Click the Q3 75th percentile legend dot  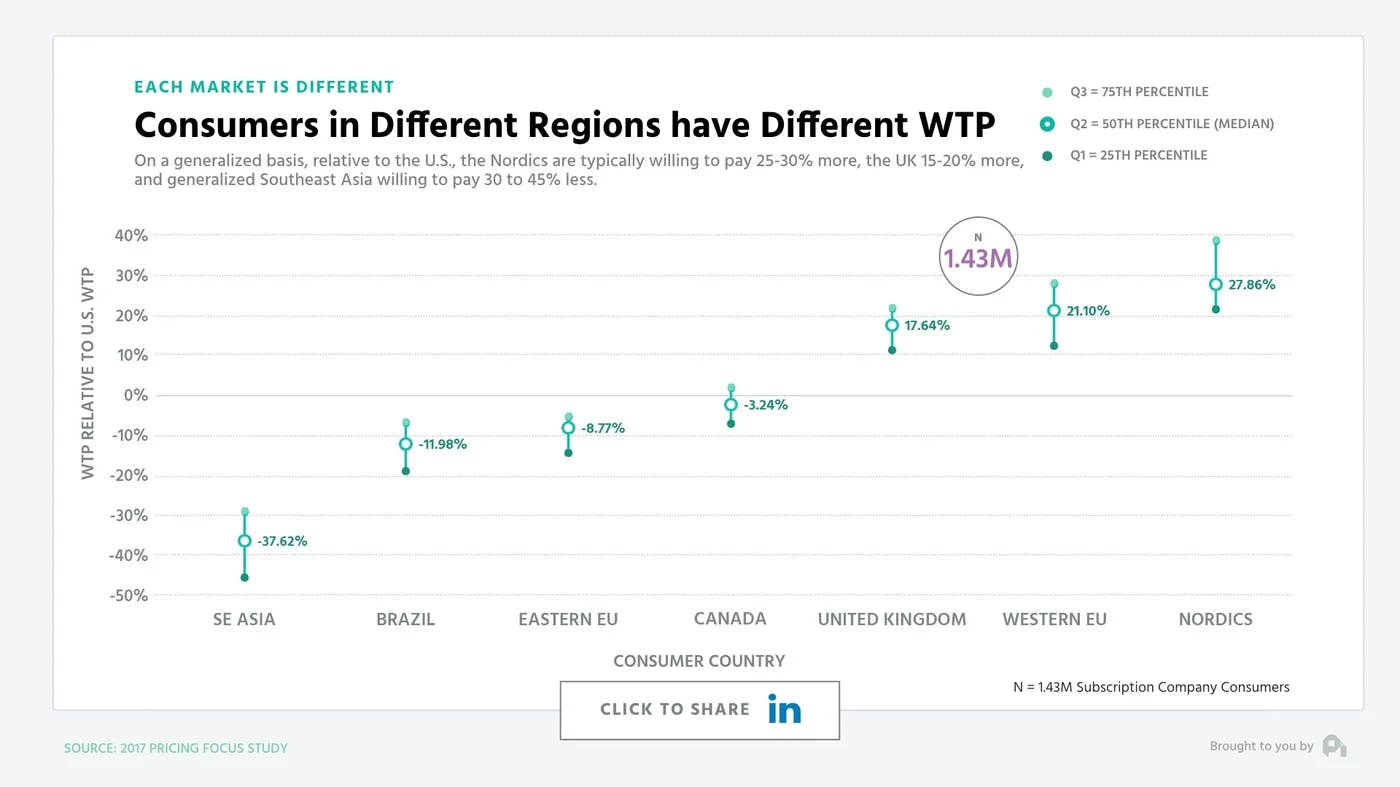1047,92
